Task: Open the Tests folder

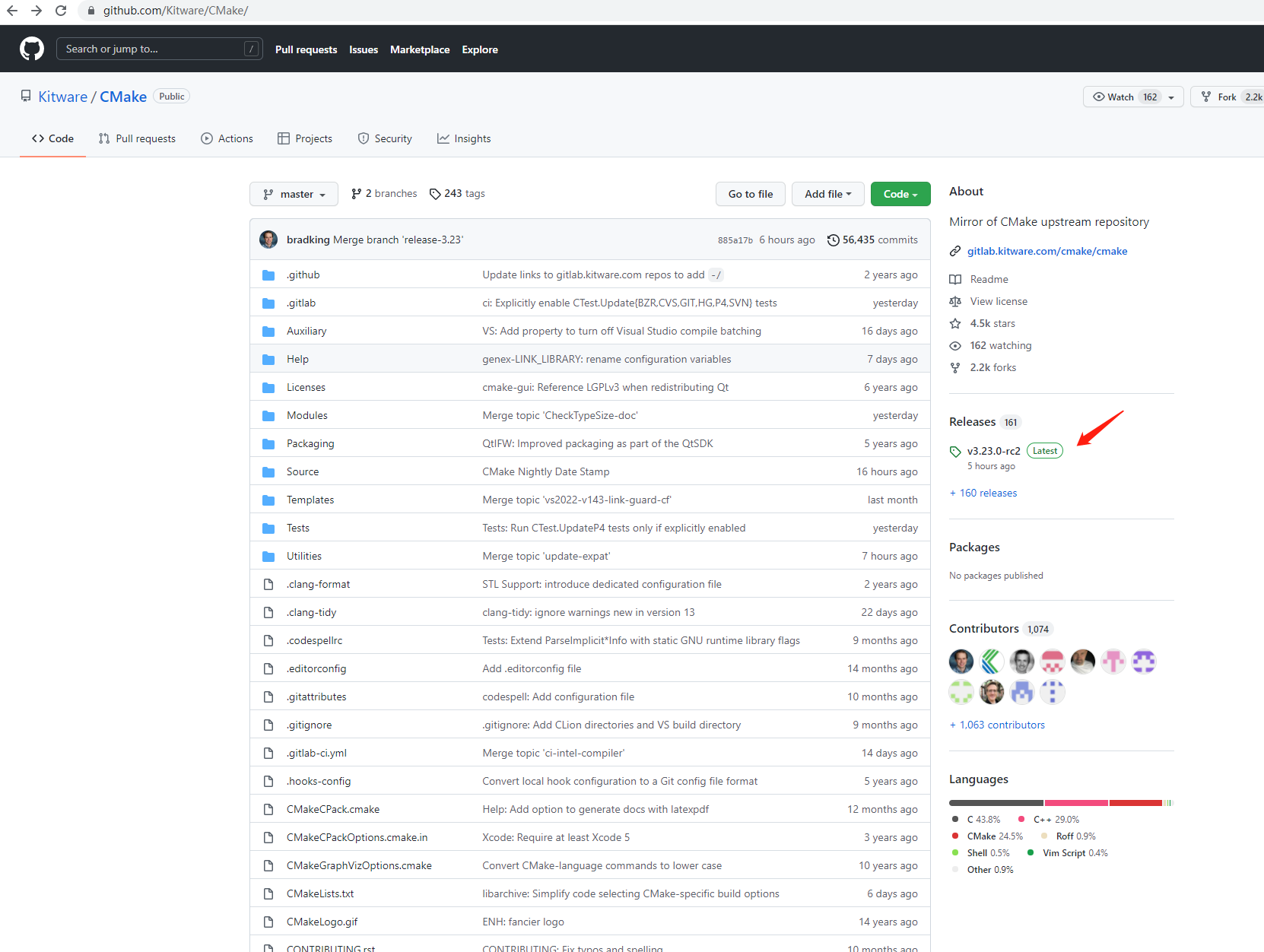Action: click(x=298, y=528)
